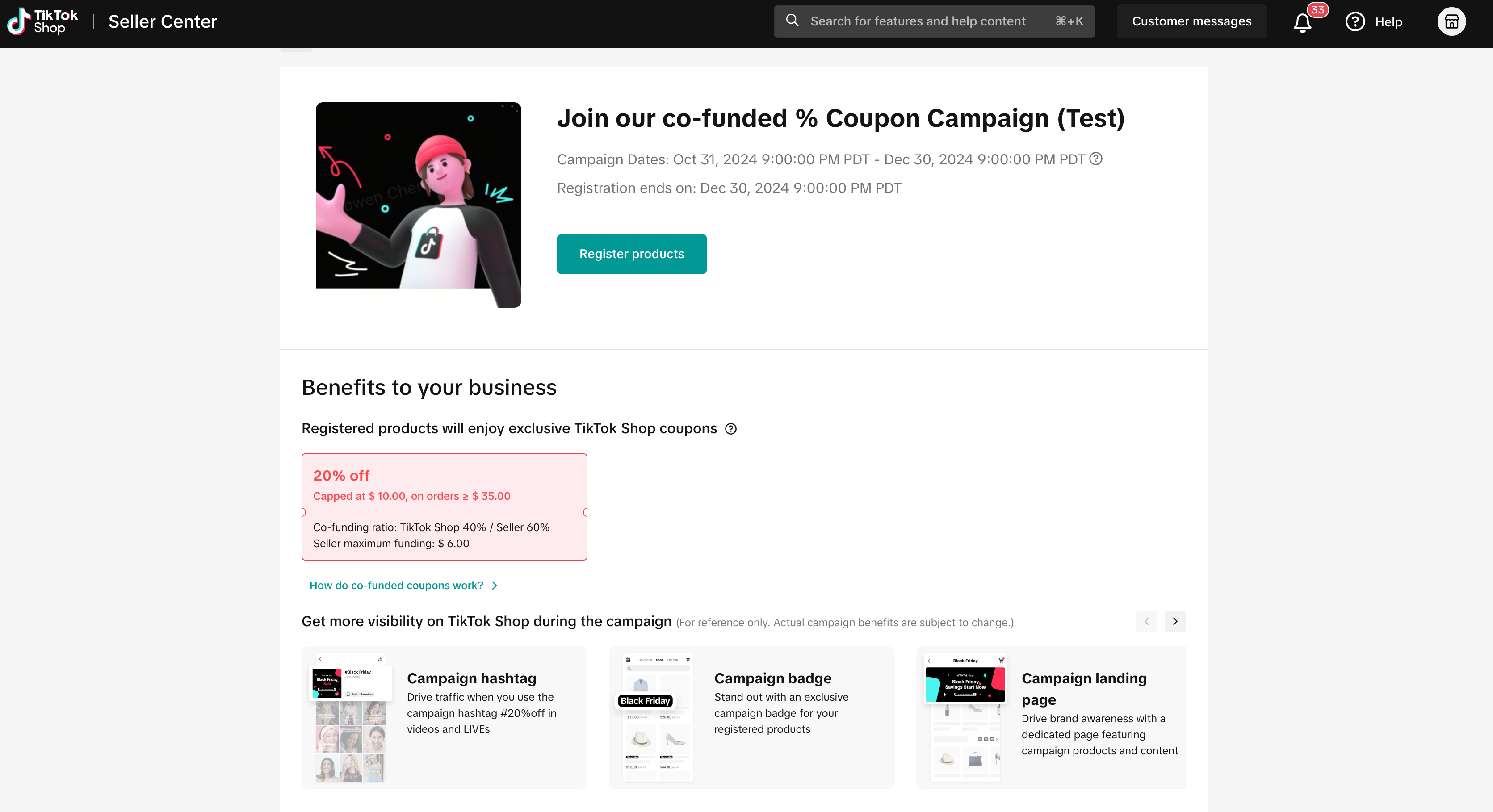Open the notifications bell icon
This screenshot has height=812, width=1493.
point(1302,23)
